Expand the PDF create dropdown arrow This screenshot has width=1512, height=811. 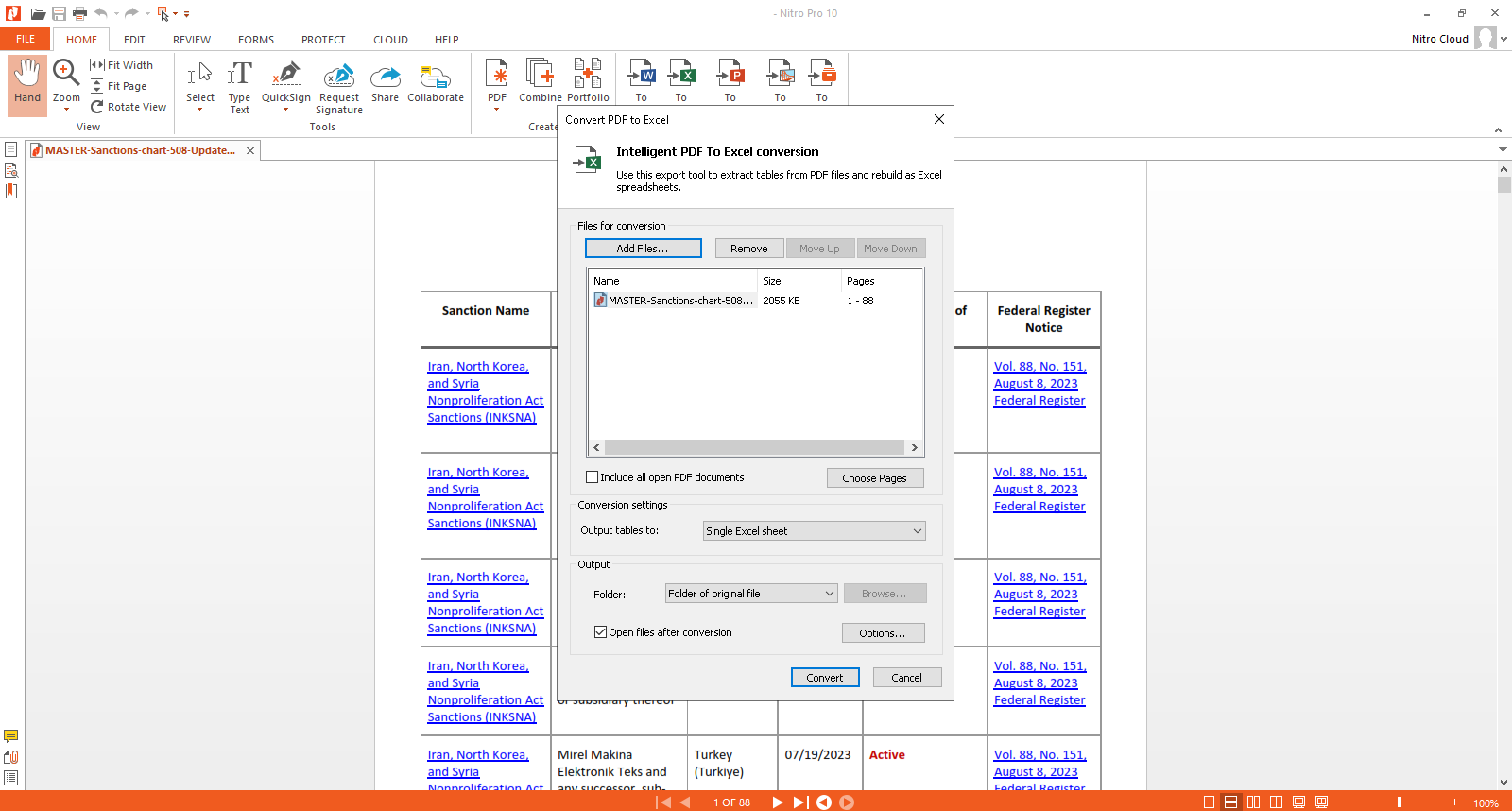[x=497, y=110]
